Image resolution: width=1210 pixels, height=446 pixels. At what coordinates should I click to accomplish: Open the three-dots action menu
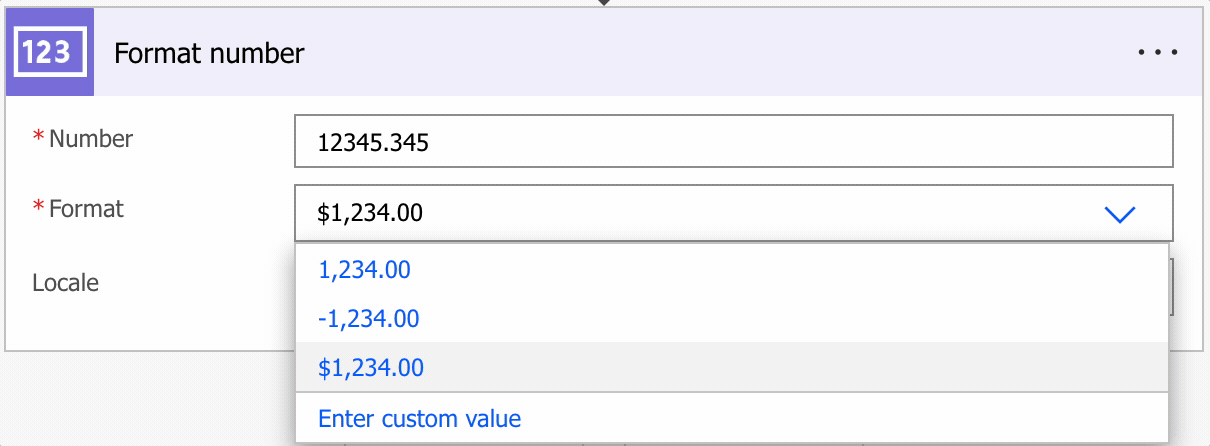coord(1158,53)
